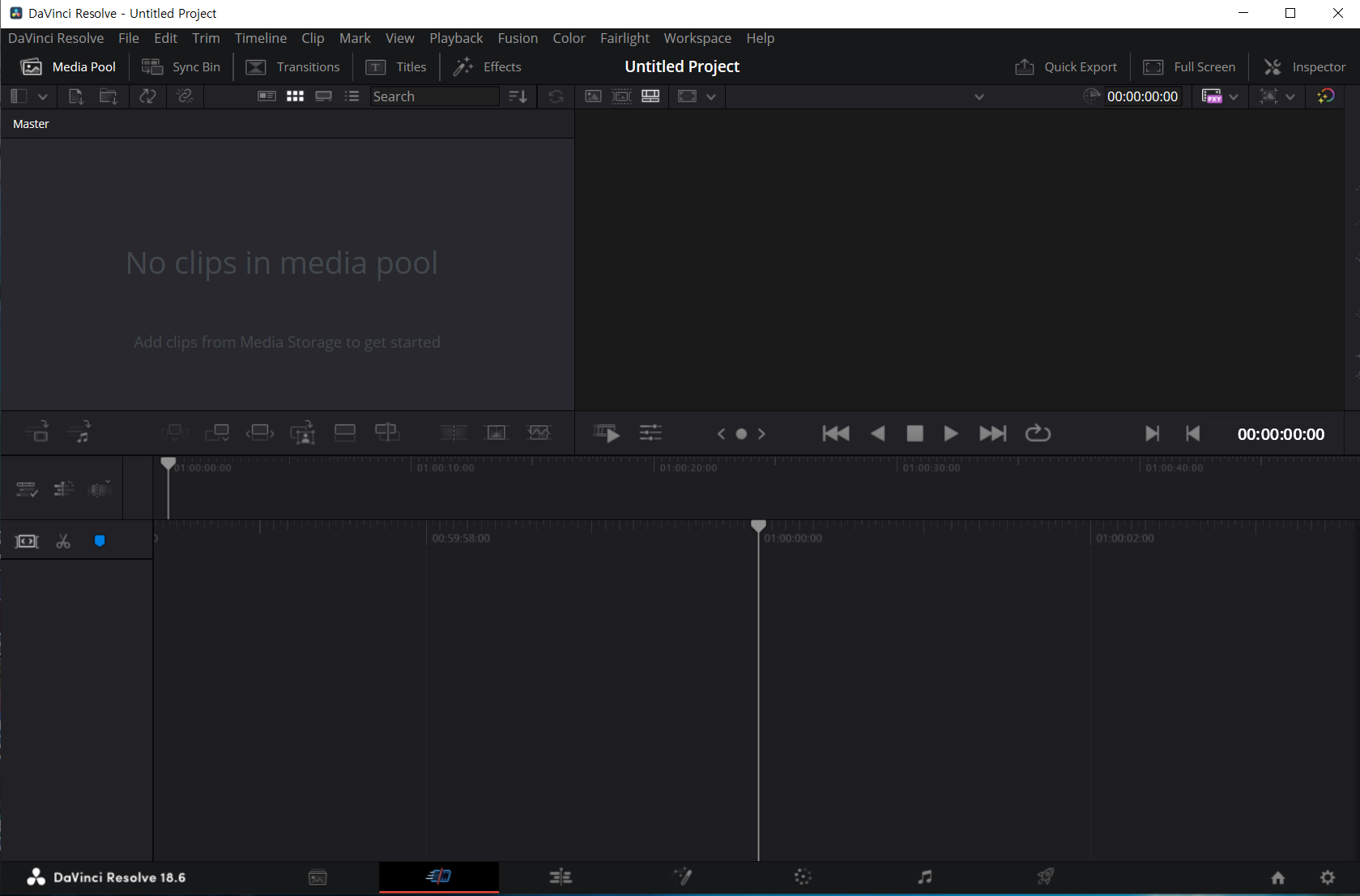This screenshot has width=1360, height=896.
Task: Click the Close Up icon
Action: click(x=302, y=433)
